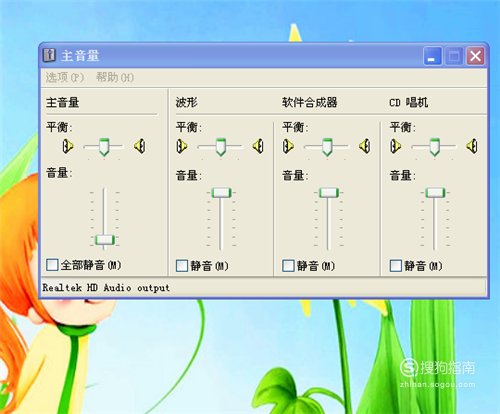Enable 全部静音 checkbox for master volume

pyautogui.click(x=52, y=265)
